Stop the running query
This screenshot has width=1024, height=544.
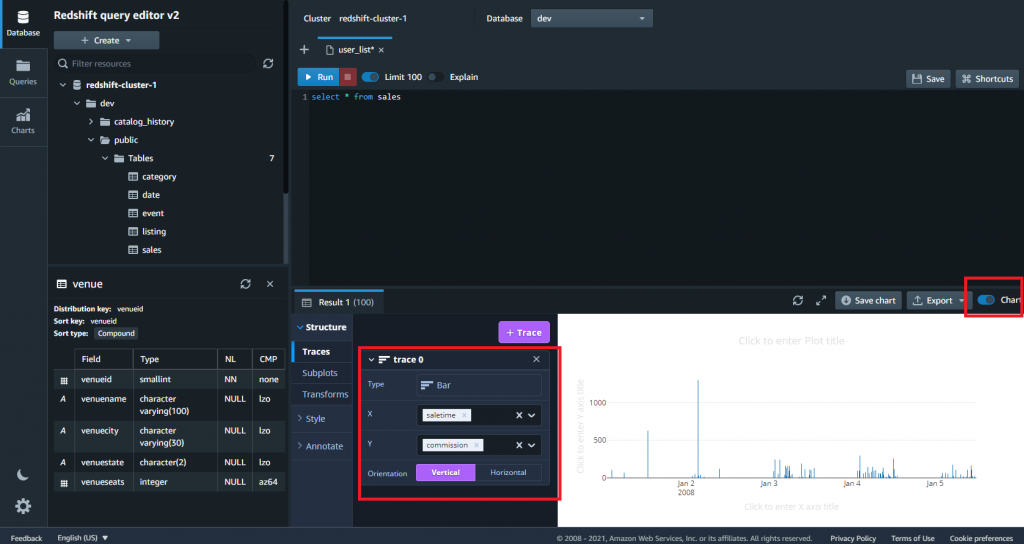pos(347,77)
